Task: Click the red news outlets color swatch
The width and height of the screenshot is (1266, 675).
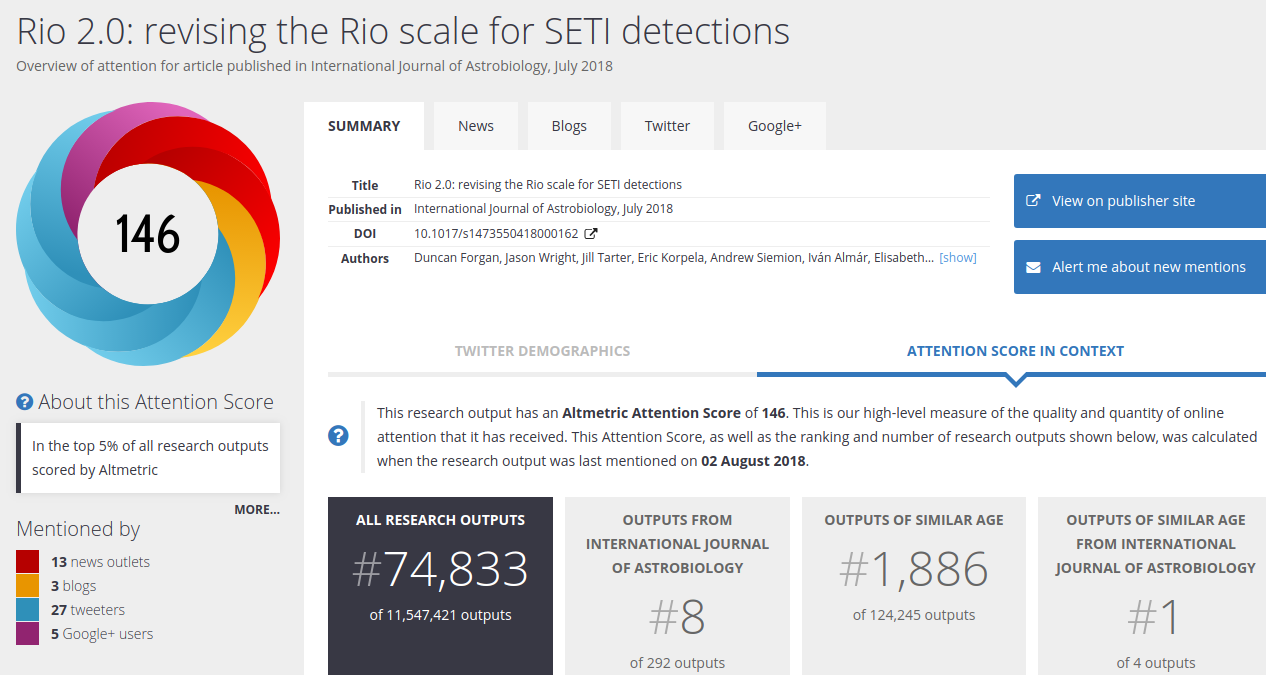Action: tap(28, 562)
